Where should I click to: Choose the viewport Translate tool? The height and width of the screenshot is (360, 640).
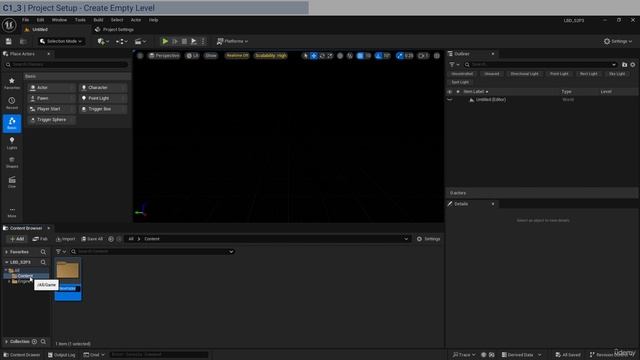[x=313, y=56]
